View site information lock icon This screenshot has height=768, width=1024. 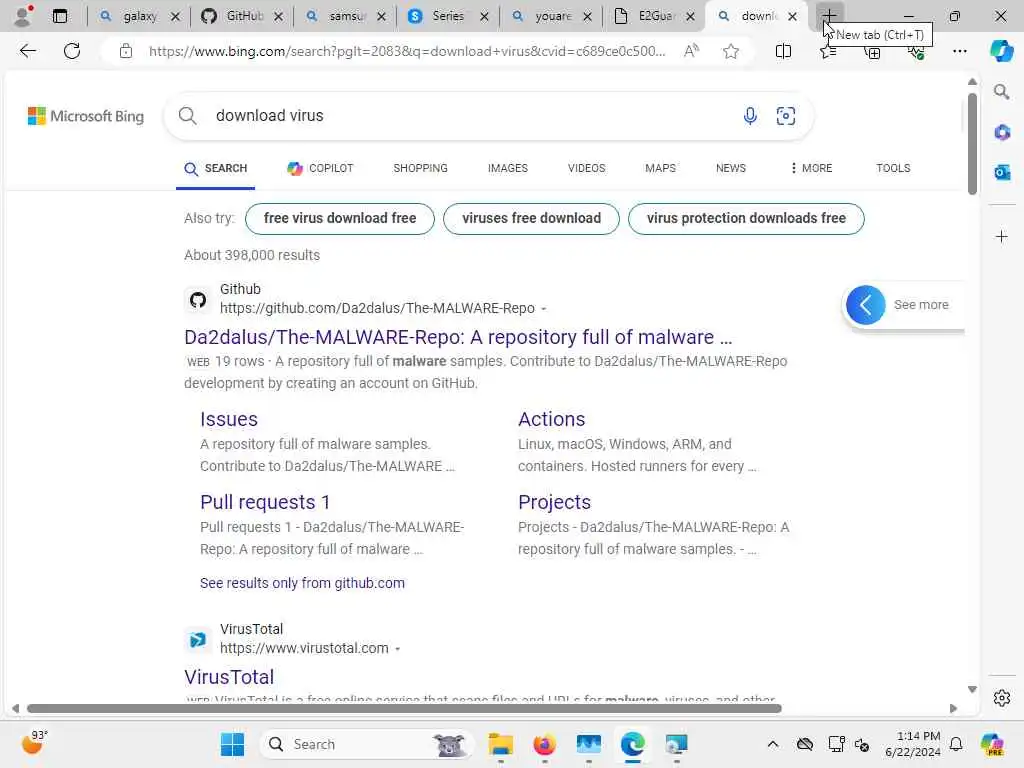coord(126,51)
